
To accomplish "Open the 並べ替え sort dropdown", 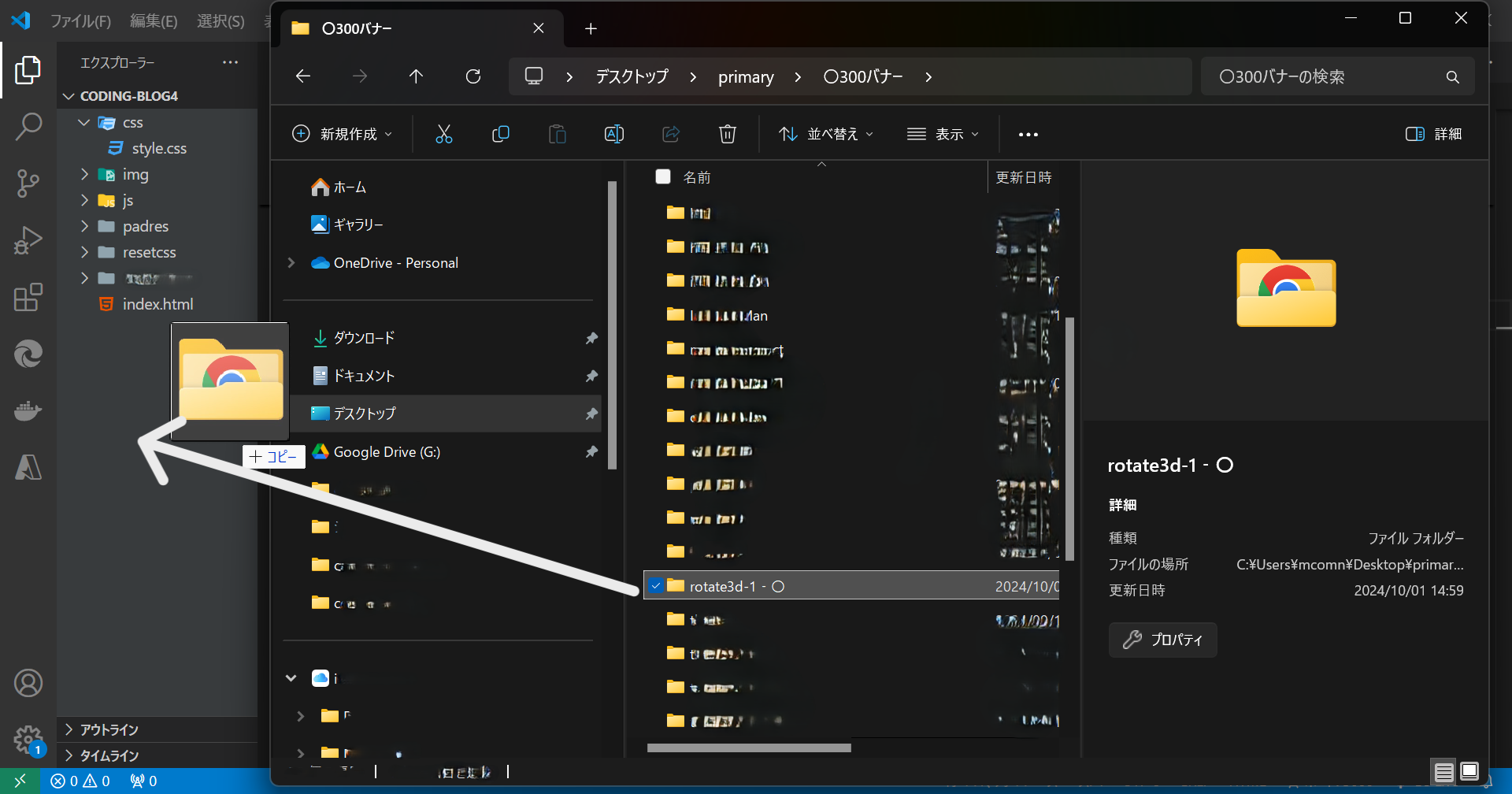I will point(825,134).
